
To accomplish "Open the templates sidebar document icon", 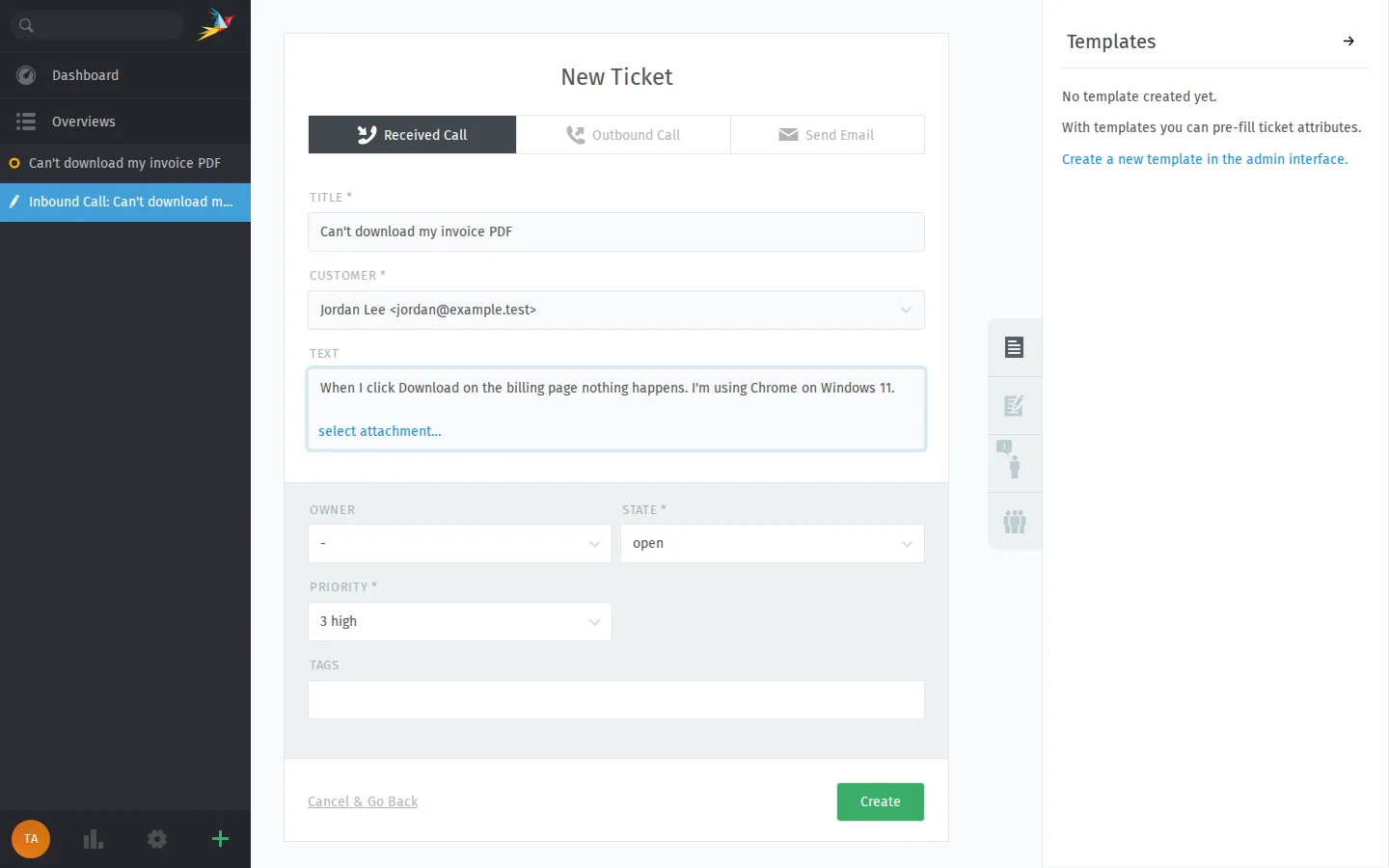I will (x=1014, y=347).
